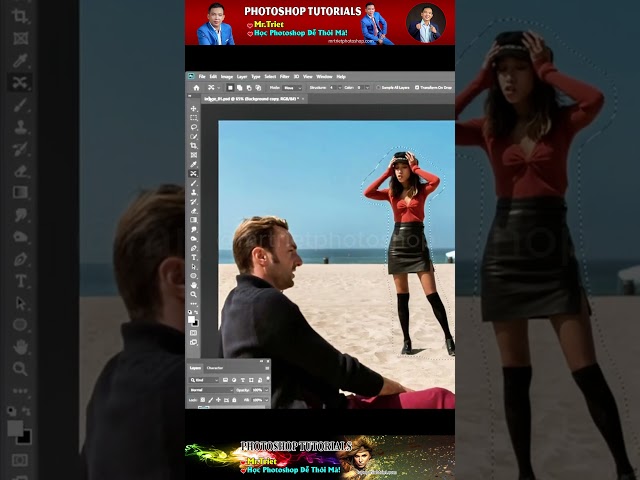This screenshot has height=480, width=640.
Task: Select the Rectangular Marquee tool
Action: pyautogui.click(x=193, y=118)
